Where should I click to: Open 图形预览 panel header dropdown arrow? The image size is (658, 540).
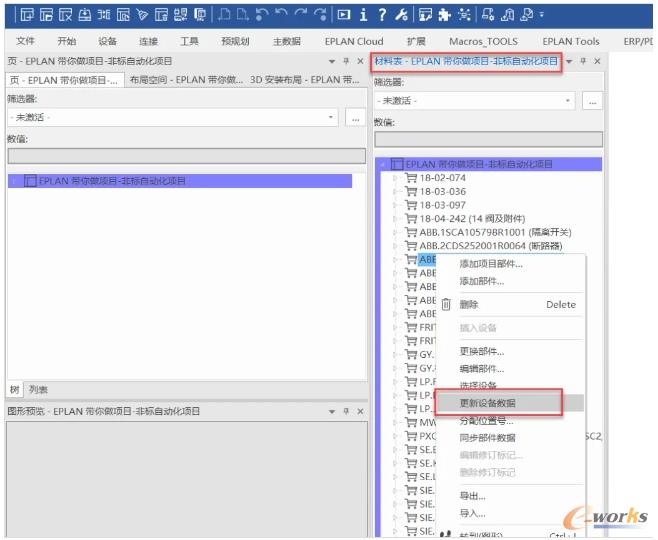click(332, 412)
